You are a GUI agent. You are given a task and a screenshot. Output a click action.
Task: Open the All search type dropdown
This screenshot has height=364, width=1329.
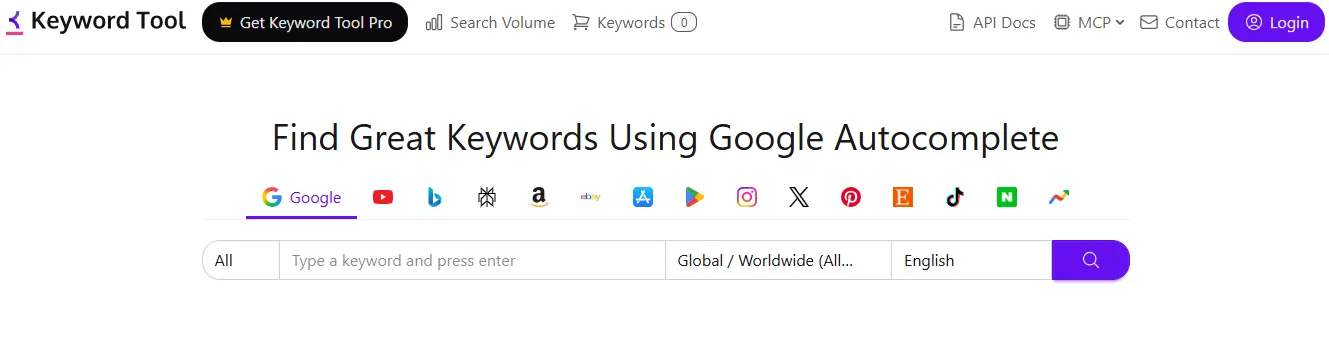[x=241, y=260]
